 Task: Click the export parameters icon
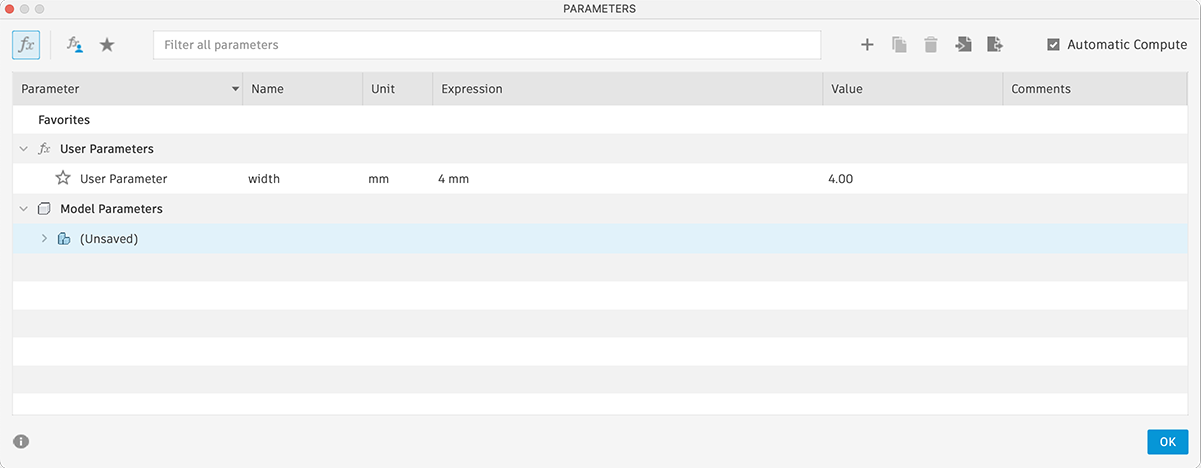point(994,45)
